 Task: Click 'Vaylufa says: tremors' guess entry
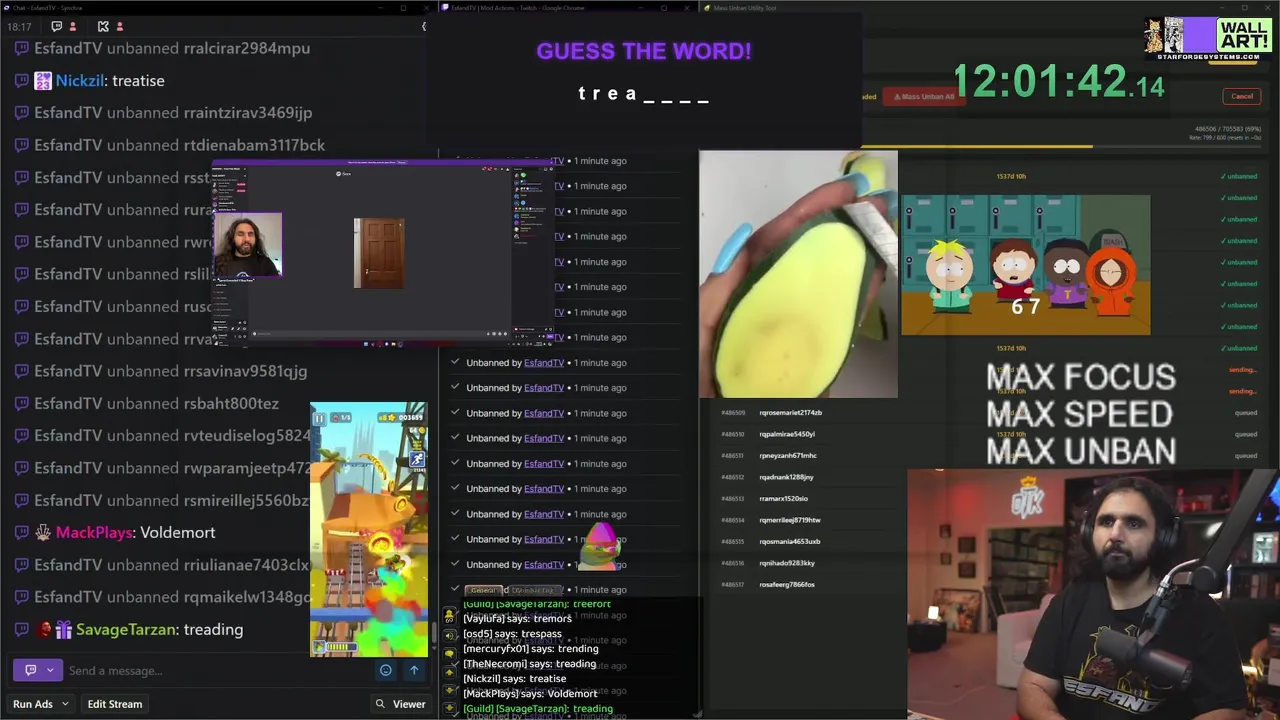[x=517, y=619]
